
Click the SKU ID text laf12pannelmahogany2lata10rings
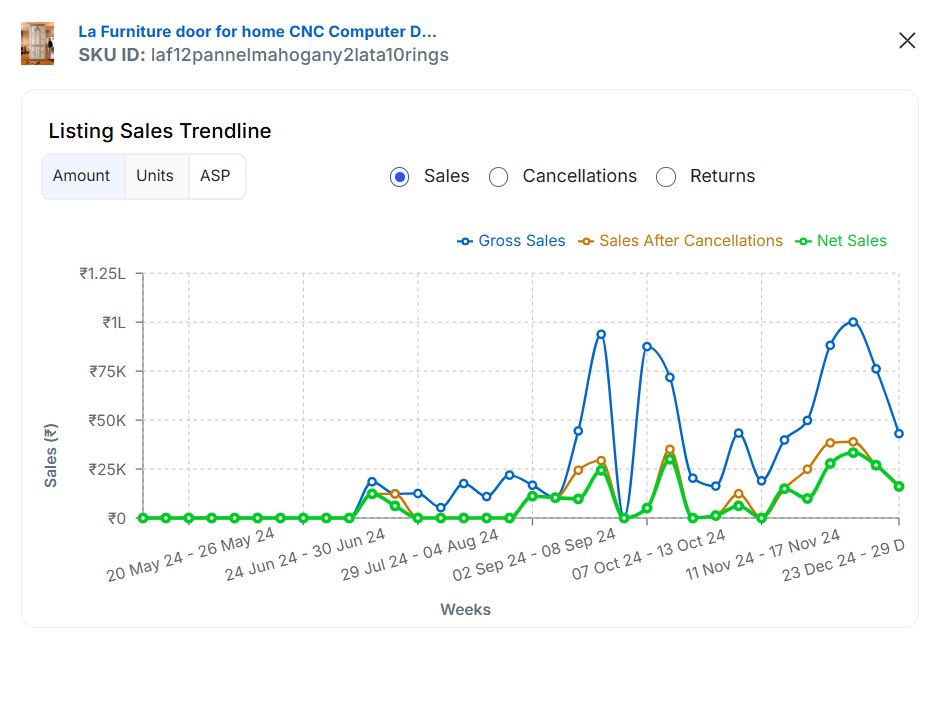[x=299, y=55]
